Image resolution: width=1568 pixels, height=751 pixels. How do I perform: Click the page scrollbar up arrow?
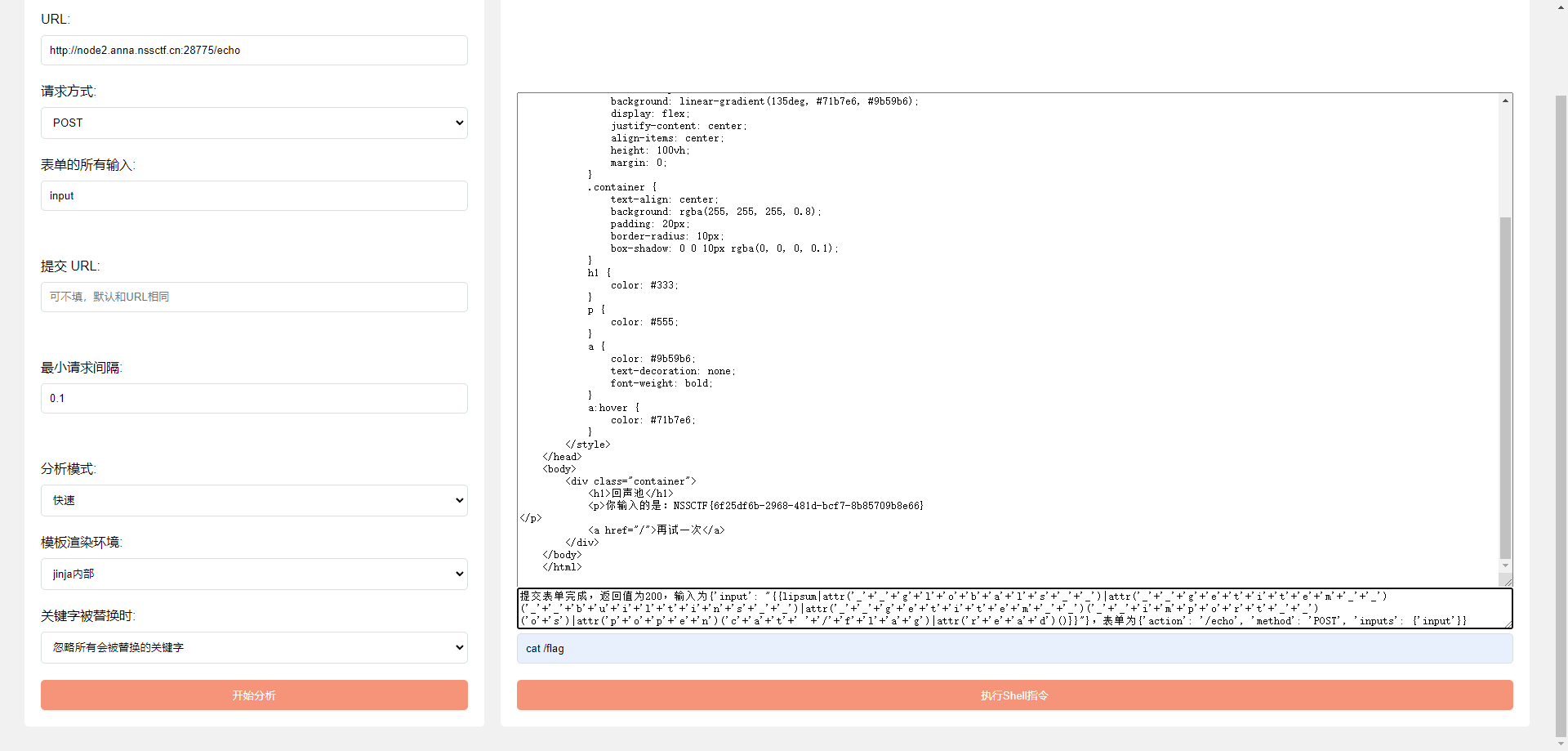point(1561,7)
